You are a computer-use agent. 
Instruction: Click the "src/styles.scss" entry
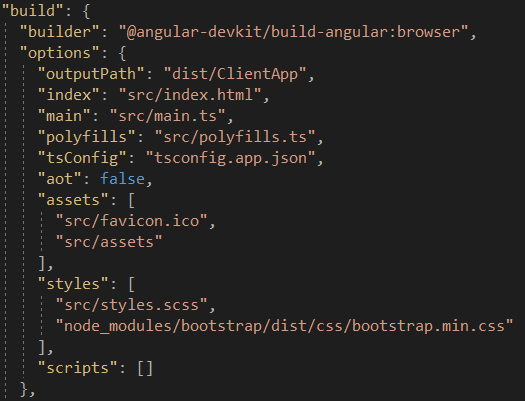132,305
